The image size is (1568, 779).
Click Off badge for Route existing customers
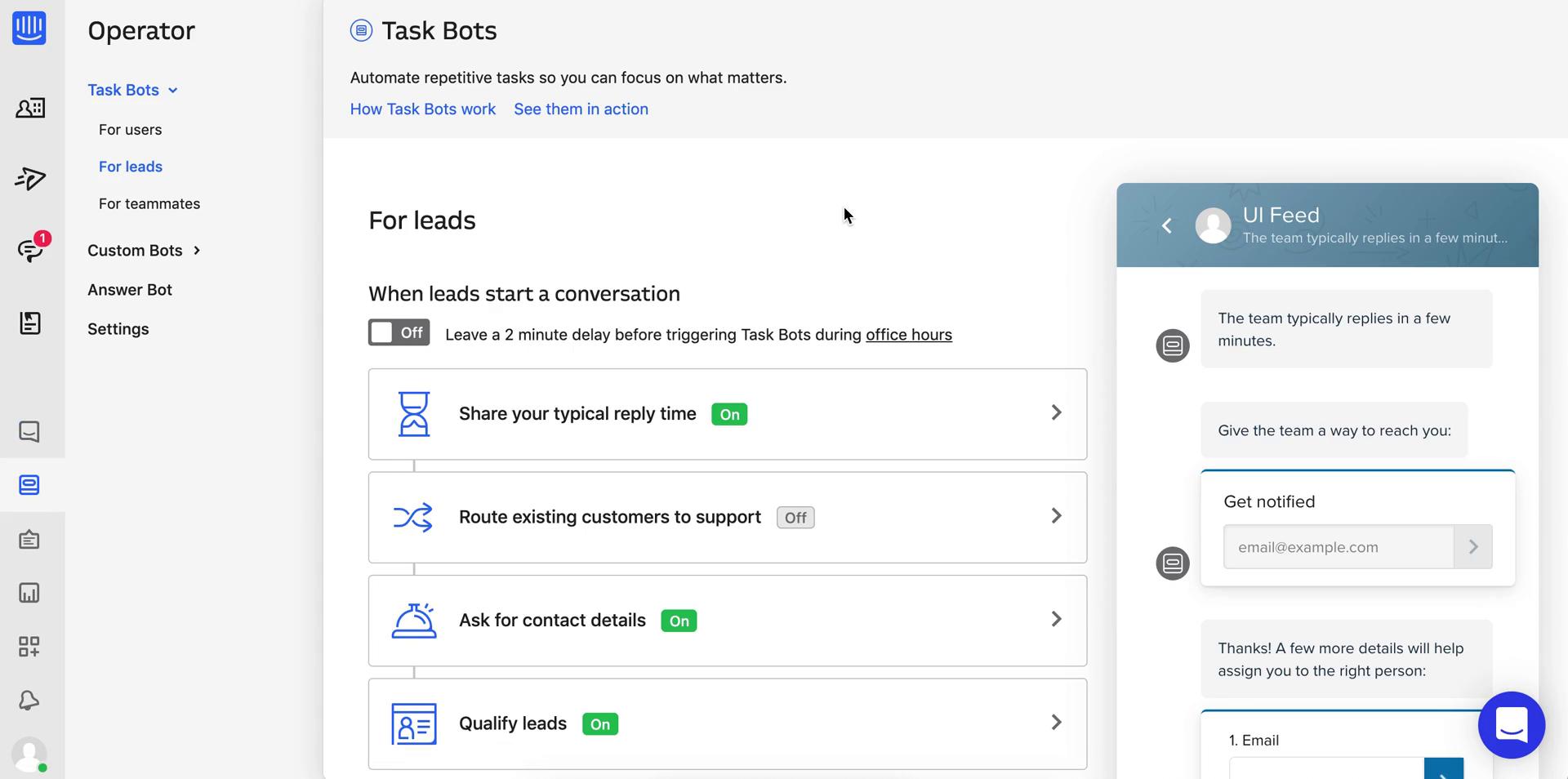795,518
